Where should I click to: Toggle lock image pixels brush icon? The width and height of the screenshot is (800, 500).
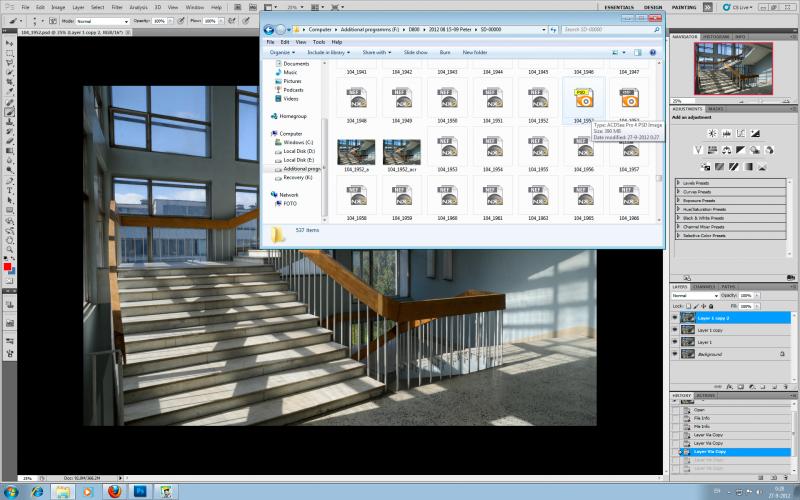(x=696, y=306)
